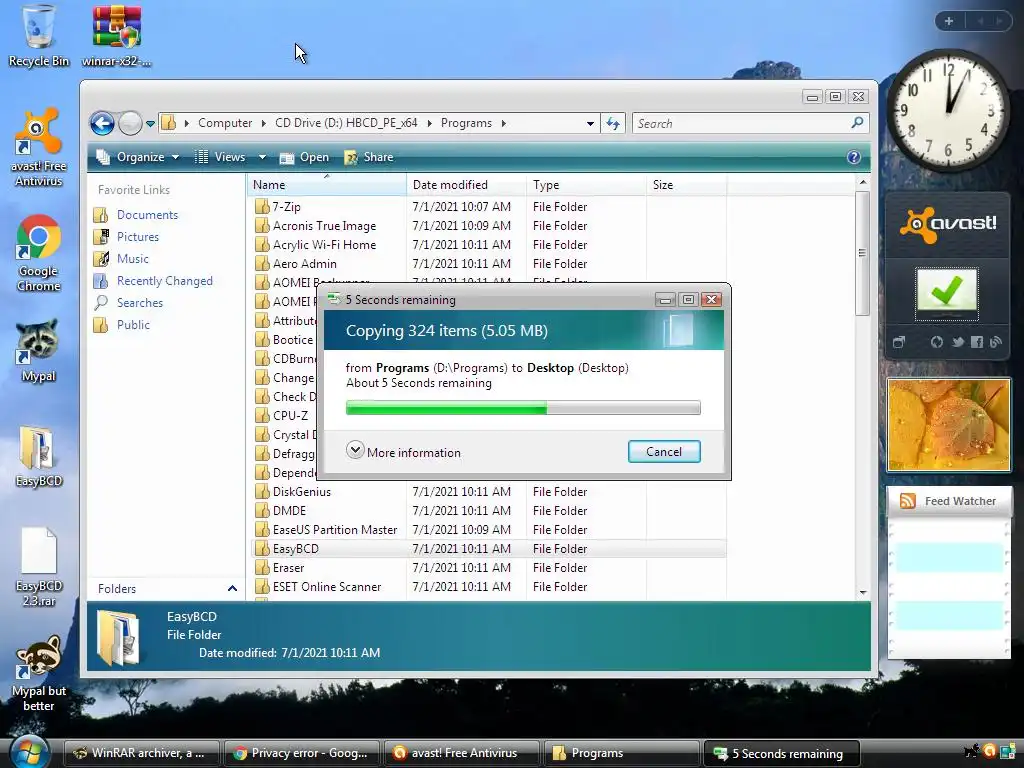The width and height of the screenshot is (1024, 768).
Task: Switch to Privacy error Chrome taskbar item
Action: [302, 753]
